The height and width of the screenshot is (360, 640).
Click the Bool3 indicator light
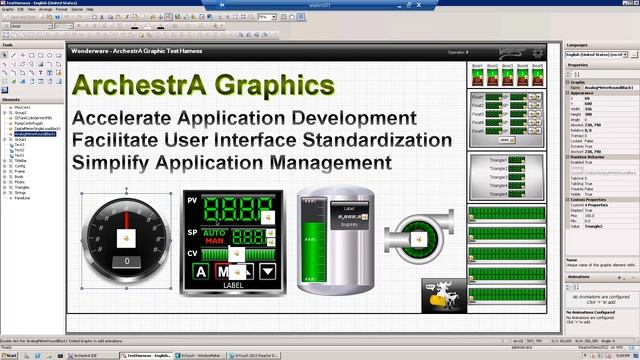coord(507,78)
